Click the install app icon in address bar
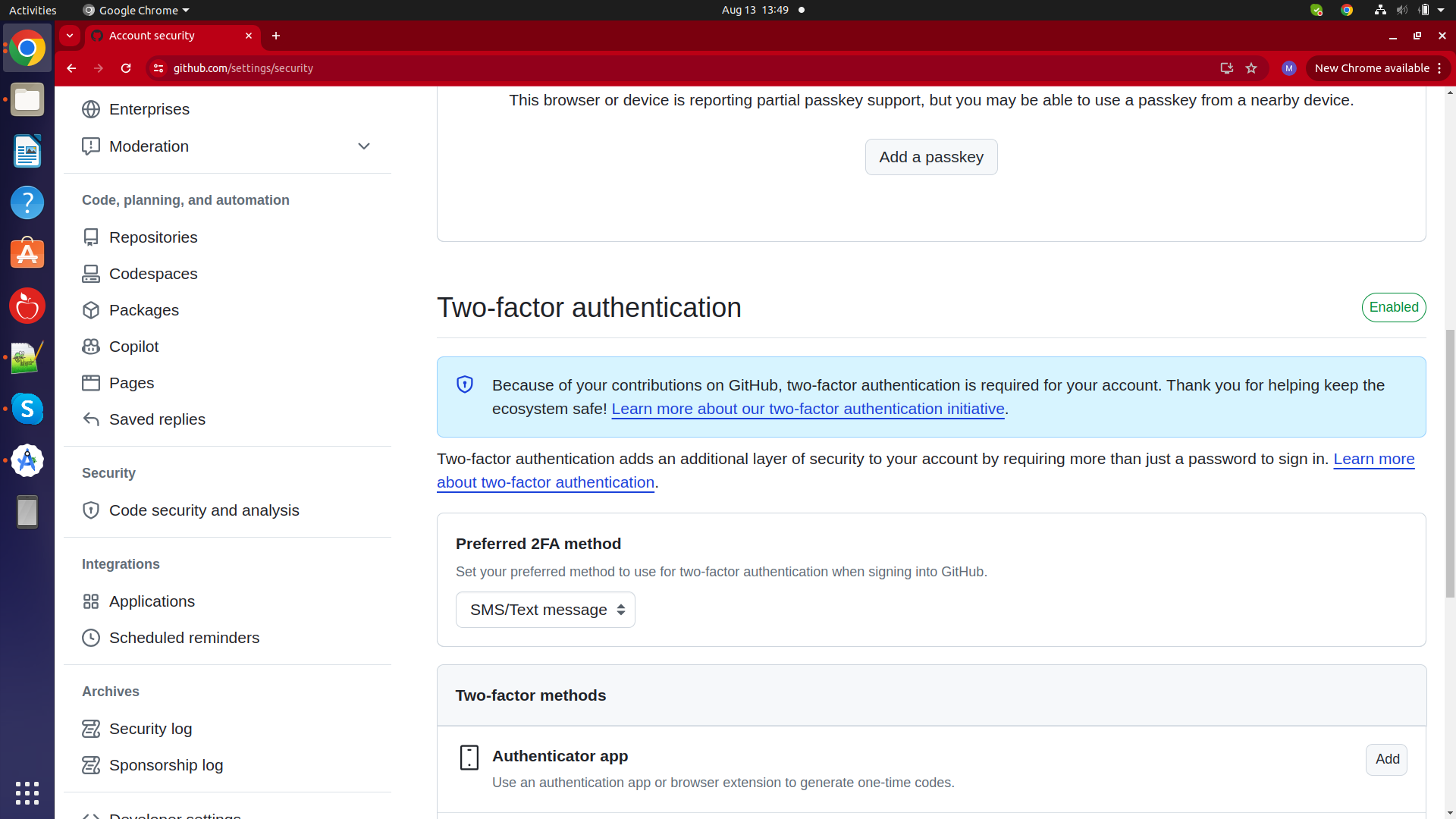Viewport: 1456px width, 819px height. [1226, 68]
